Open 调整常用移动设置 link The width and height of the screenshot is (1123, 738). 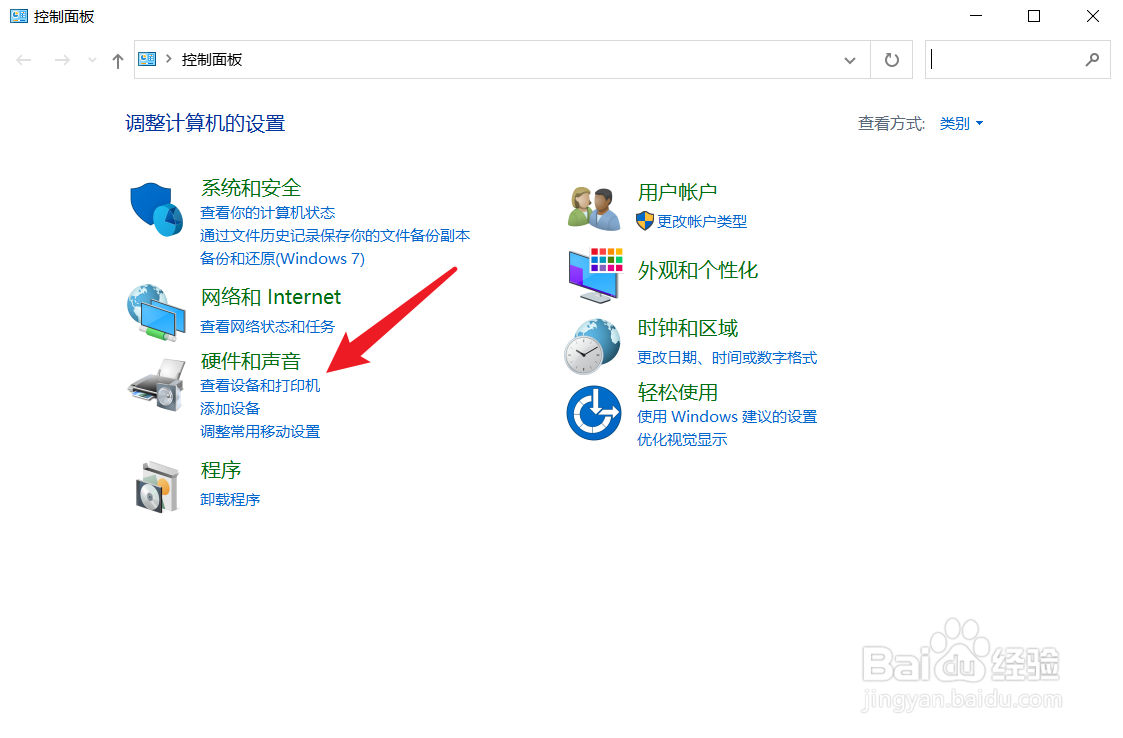260,431
